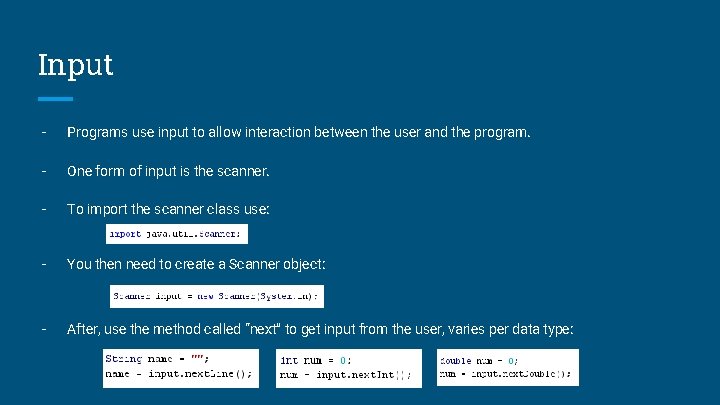This screenshot has height=405, width=720.
Task: Click the blue accent line under title
Action: click(x=55, y=99)
